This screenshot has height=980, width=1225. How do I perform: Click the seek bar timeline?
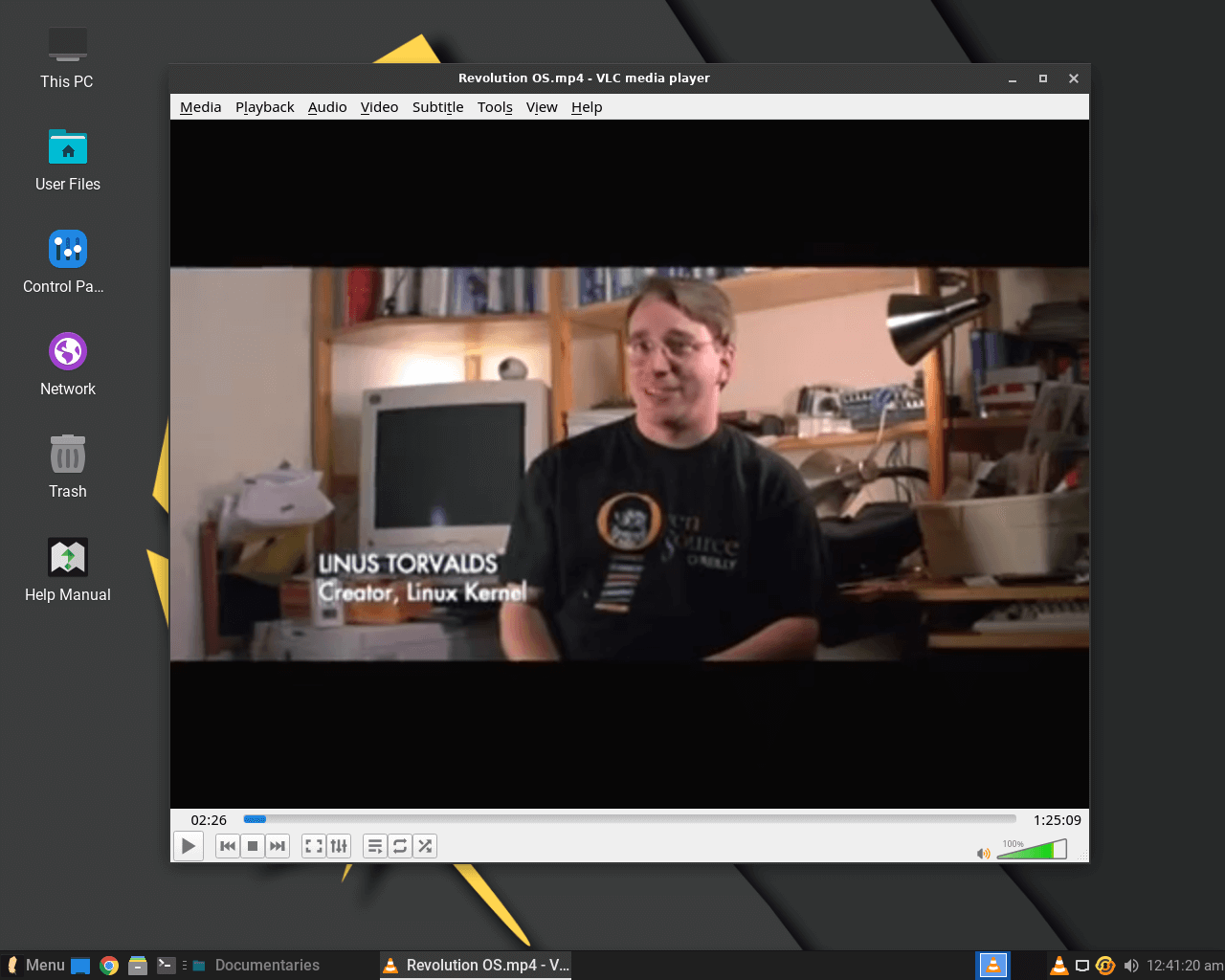click(x=630, y=819)
